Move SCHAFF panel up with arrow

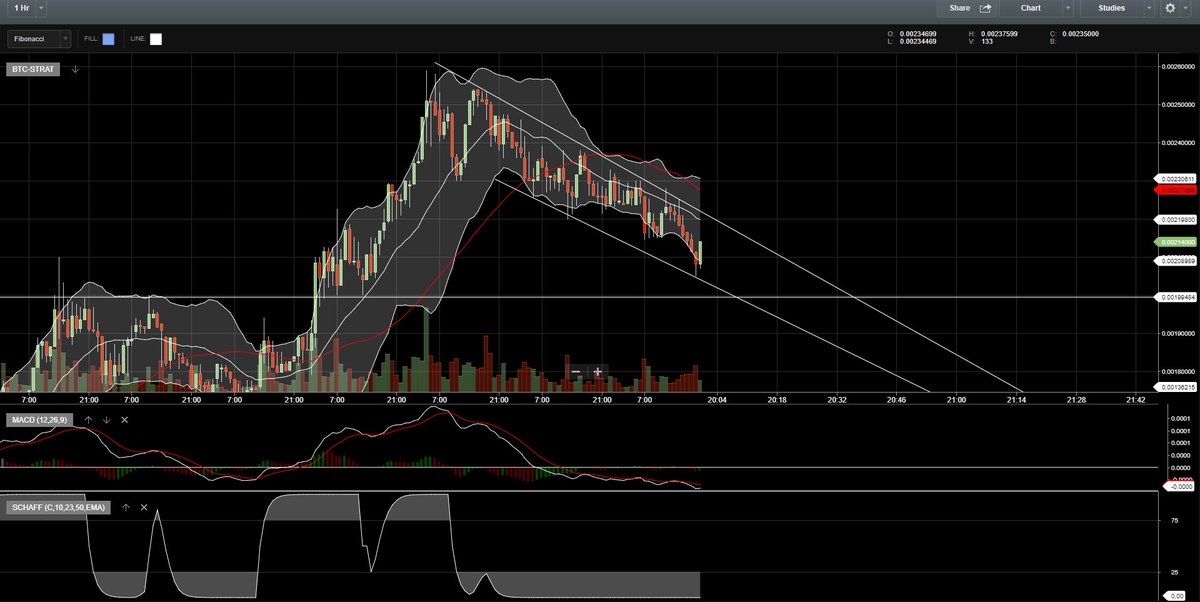tap(126, 507)
